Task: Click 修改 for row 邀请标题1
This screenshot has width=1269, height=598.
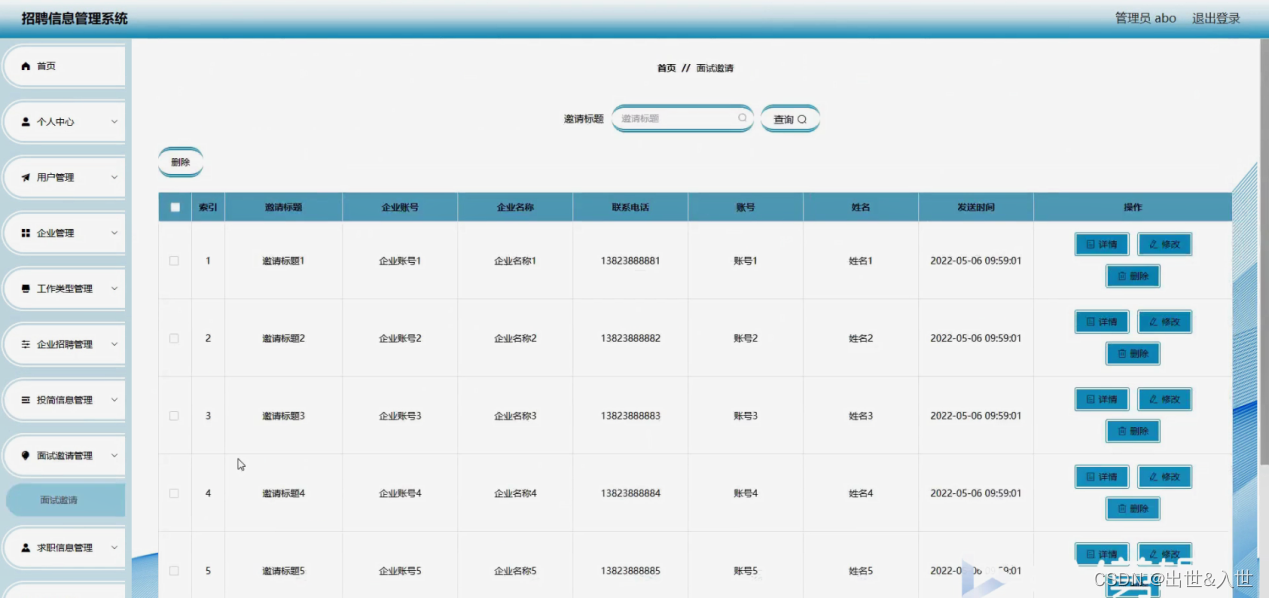Action: pos(1165,244)
